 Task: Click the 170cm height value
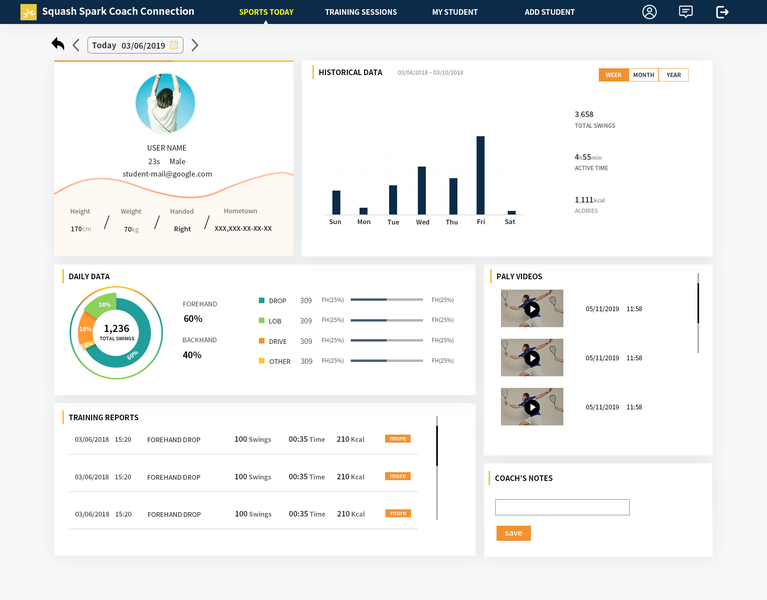(81, 229)
